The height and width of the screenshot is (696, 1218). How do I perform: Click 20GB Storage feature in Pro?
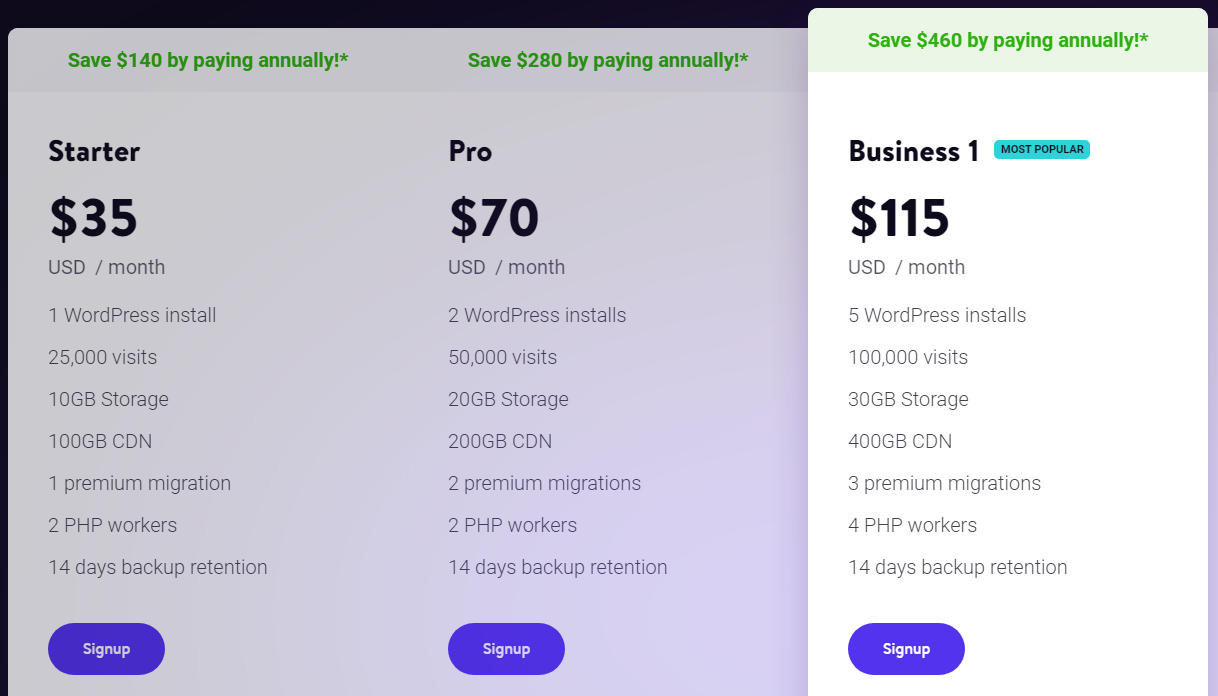coord(508,399)
